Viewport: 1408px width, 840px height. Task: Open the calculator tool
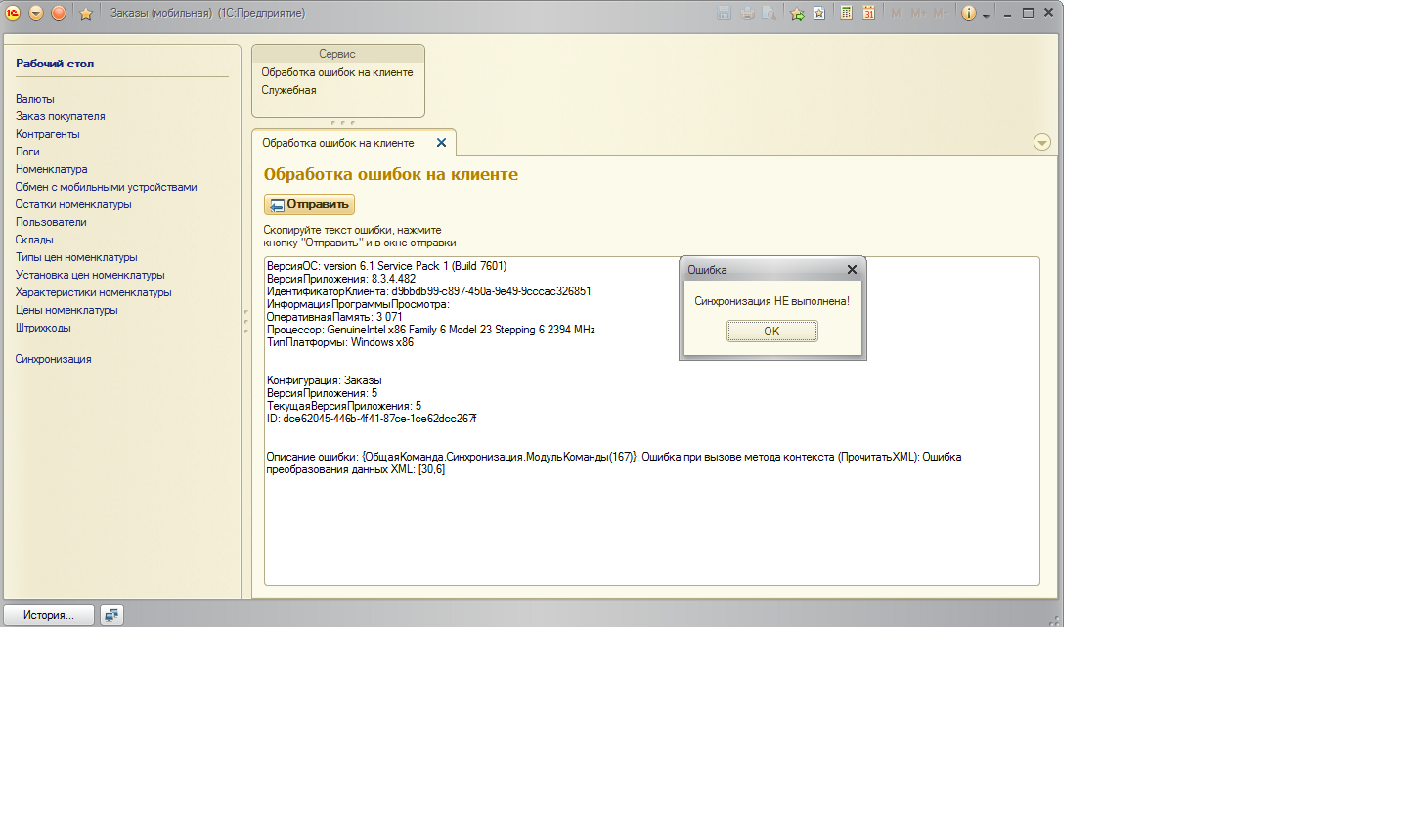pos(846,13)
